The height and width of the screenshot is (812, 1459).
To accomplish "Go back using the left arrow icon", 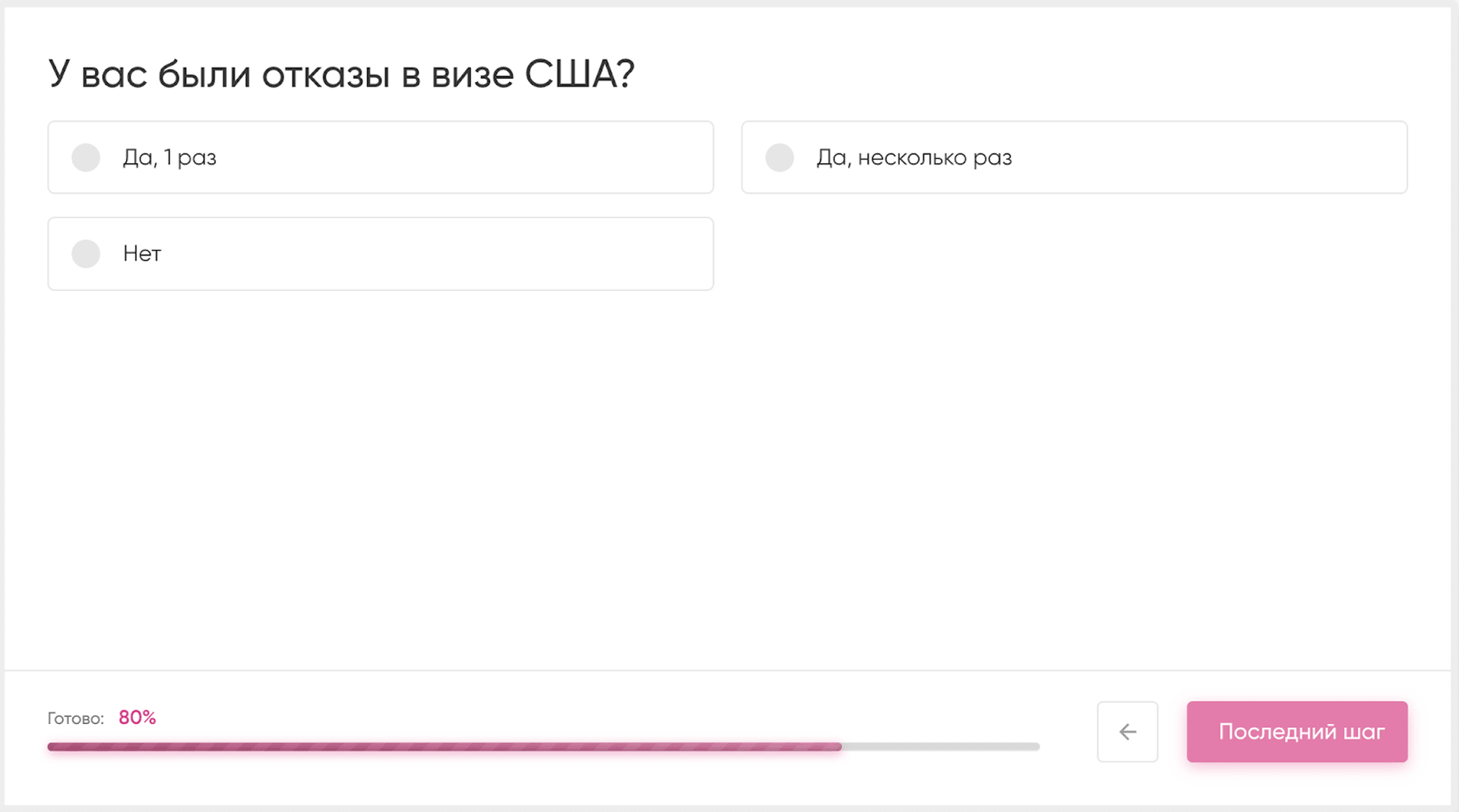I will pos(1127,731).
